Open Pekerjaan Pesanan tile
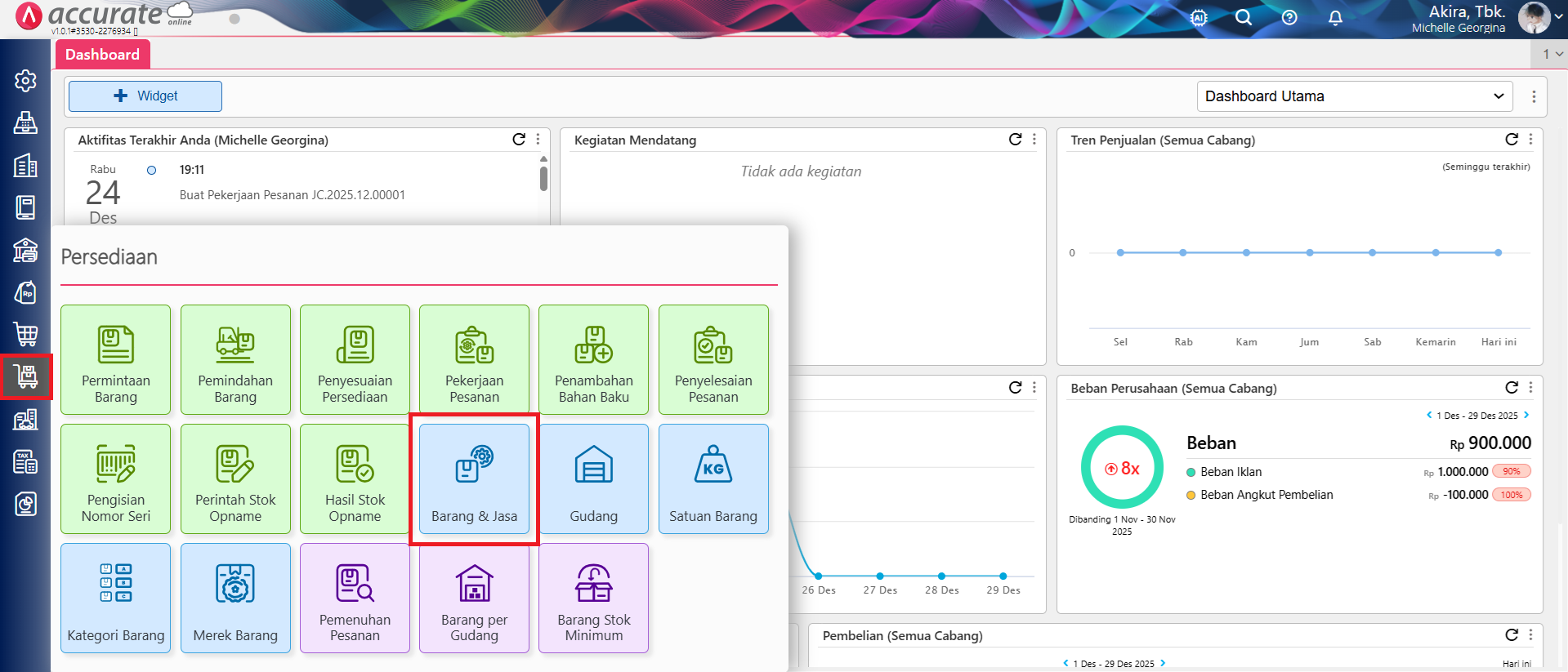This screenshot has height=672, width=1568. pyautogui.click(x=474, y=359)
